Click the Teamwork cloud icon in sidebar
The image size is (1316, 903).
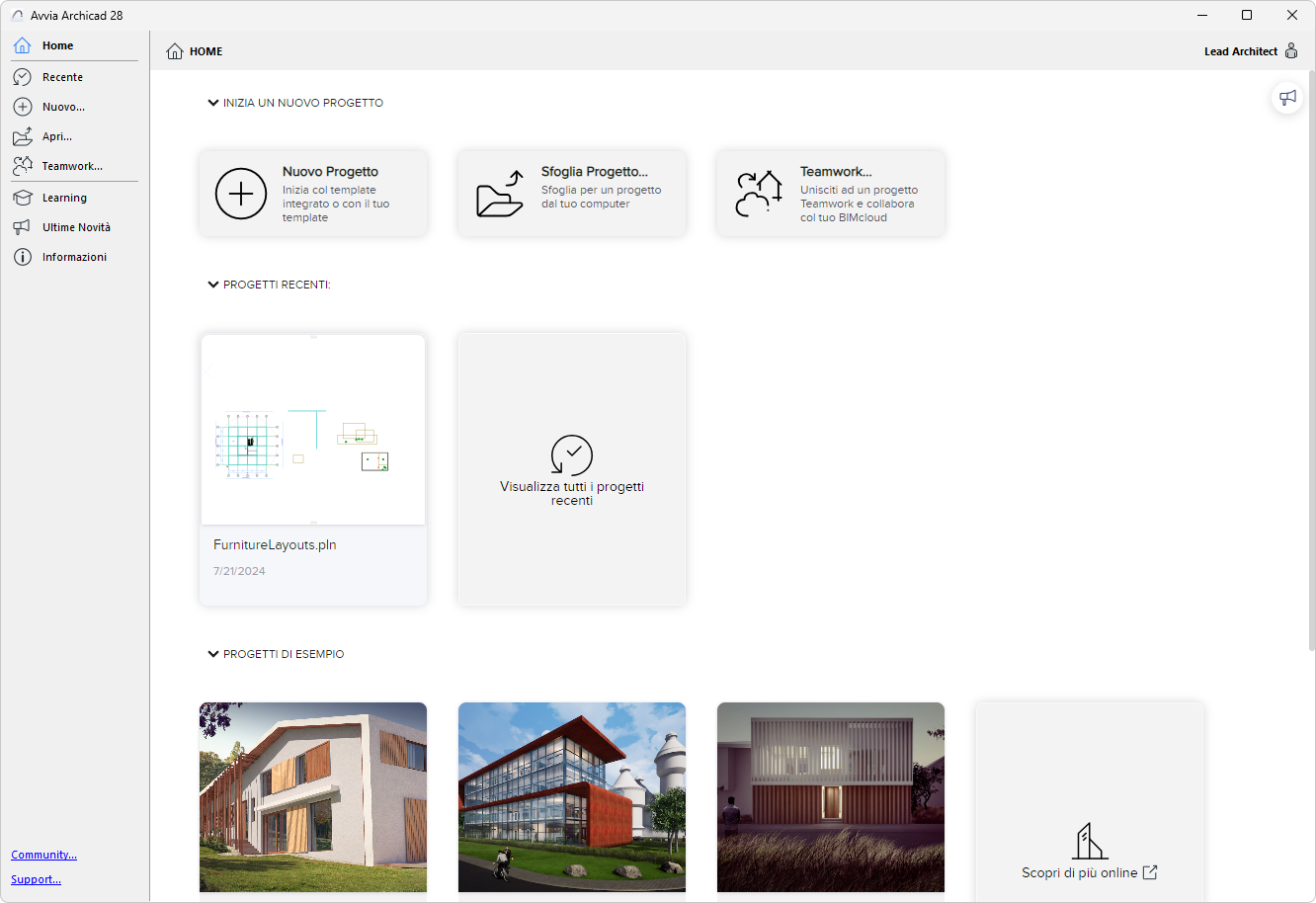[x=22, y=166]
